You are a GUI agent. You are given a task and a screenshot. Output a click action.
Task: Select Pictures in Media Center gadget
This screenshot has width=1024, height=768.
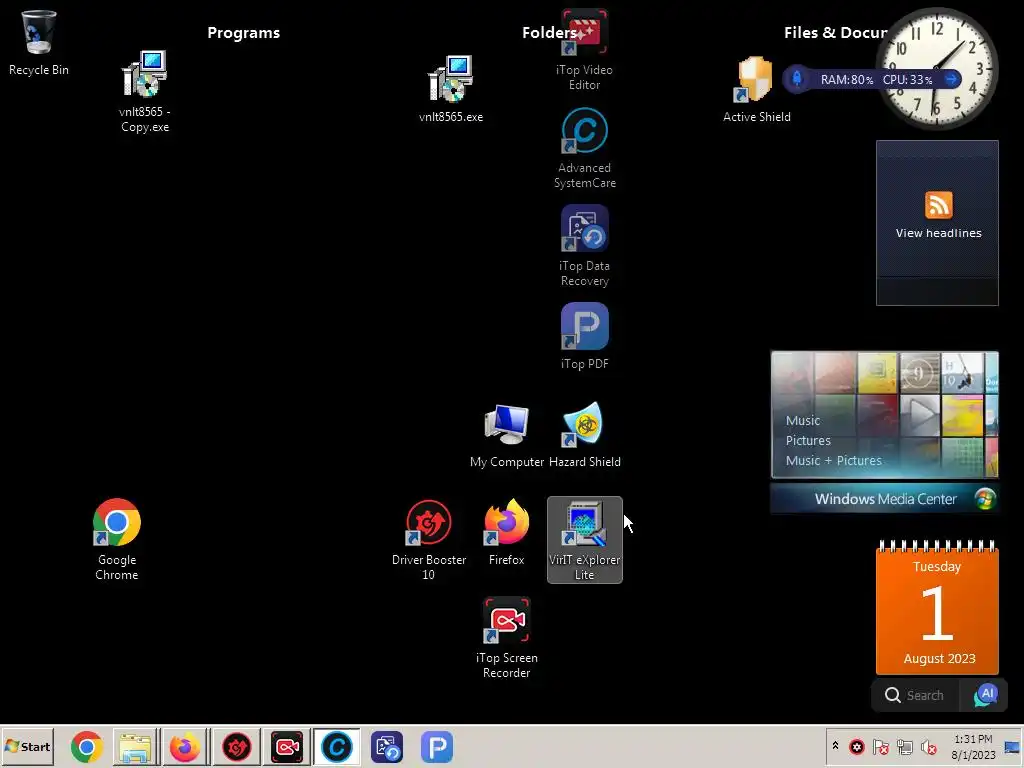[x=808, y=440]
